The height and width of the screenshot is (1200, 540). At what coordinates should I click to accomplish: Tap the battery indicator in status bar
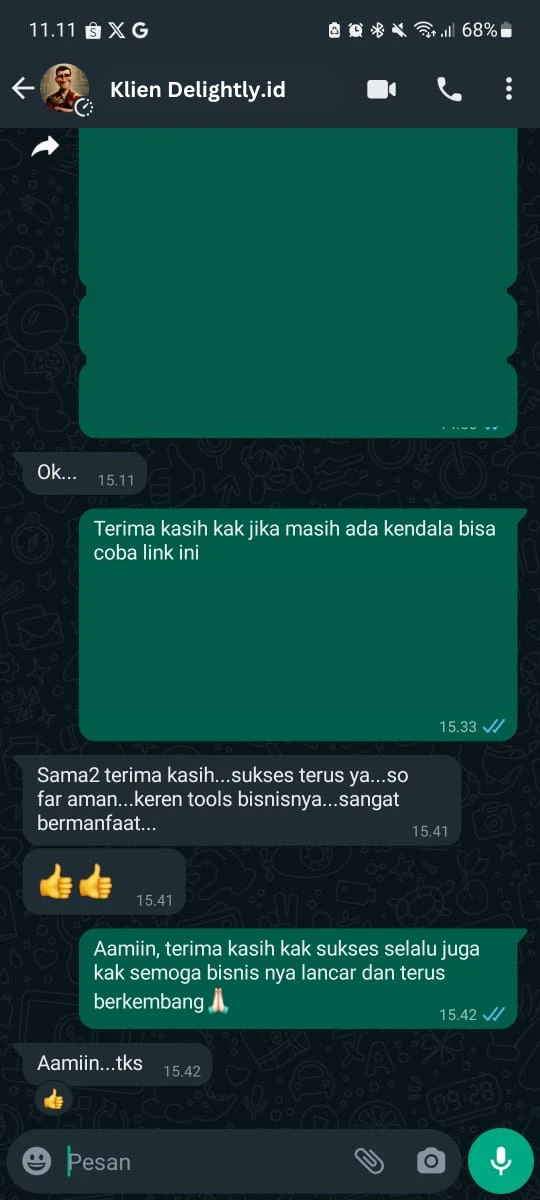[506, 30]
